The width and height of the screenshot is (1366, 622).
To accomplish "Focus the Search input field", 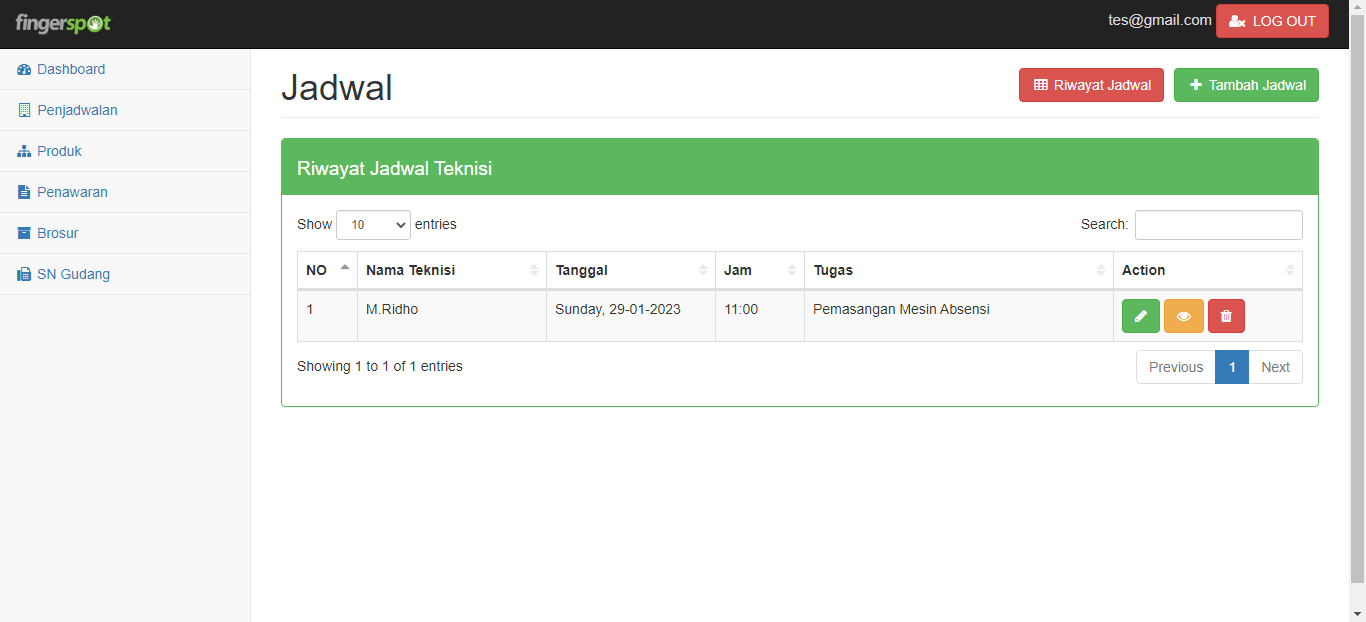I will pos(1218,225).
